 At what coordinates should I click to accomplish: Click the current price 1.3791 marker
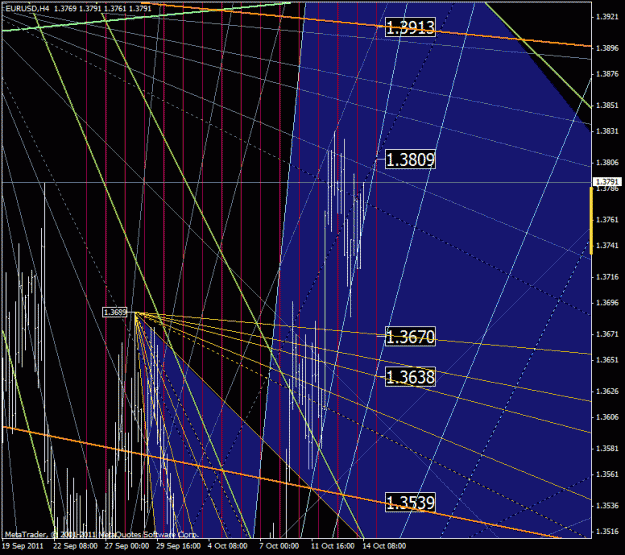click(607, 182)
